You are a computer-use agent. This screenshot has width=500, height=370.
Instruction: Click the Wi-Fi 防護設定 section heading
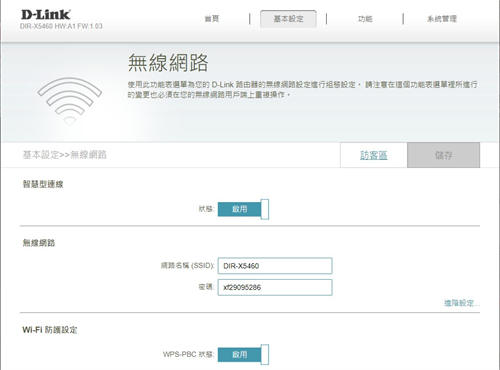pos(50,330)
